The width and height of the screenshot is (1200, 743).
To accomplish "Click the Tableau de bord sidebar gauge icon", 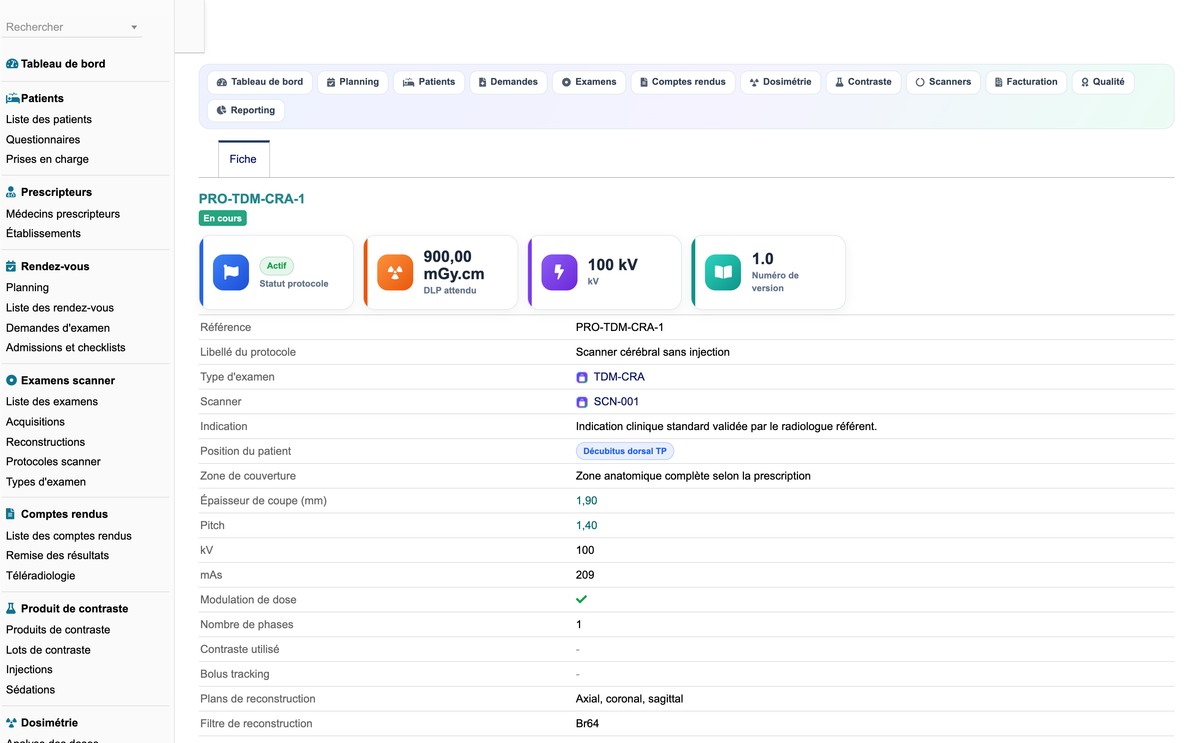I will click(12, 64).
